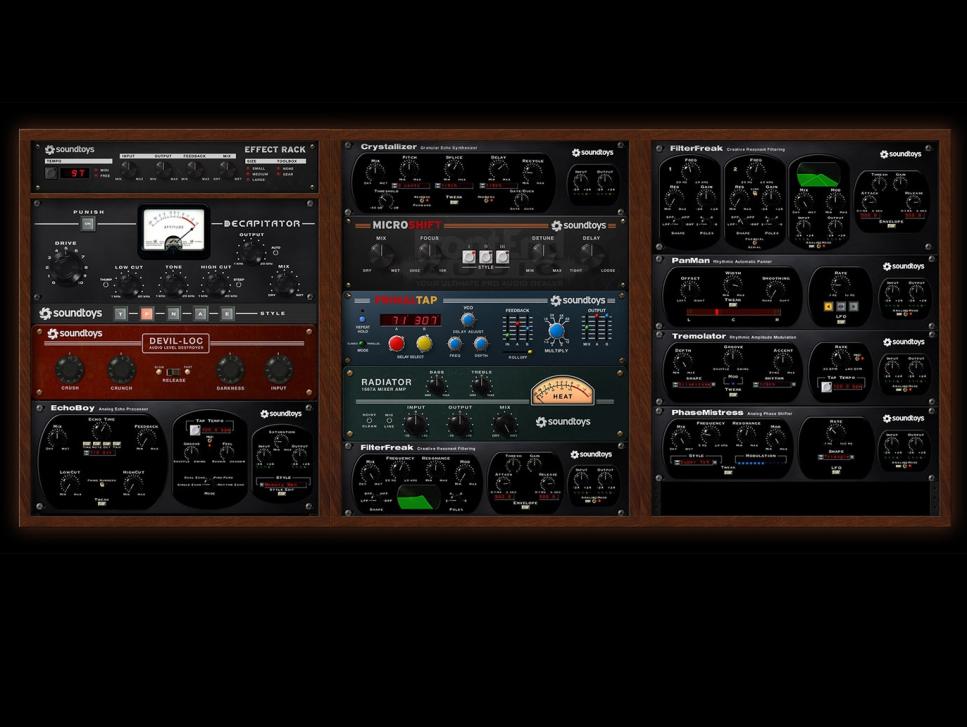Screen dimensions: 967x727
Task: Open the Rhythm pattern selector on Tremolator
Action: (772, 384)
